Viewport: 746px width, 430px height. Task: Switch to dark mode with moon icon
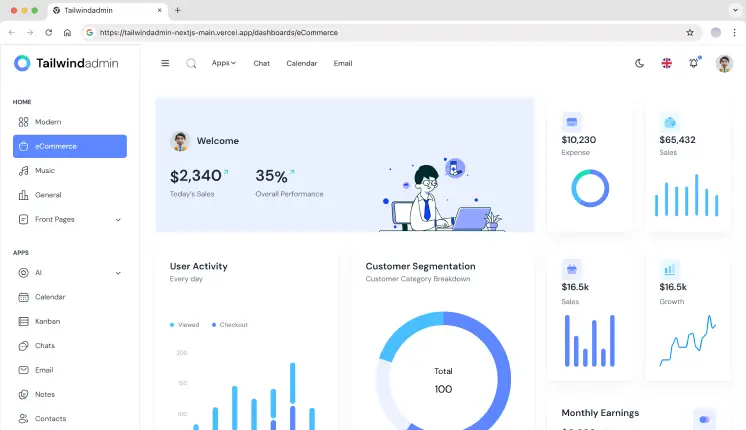tap(639, 63)
